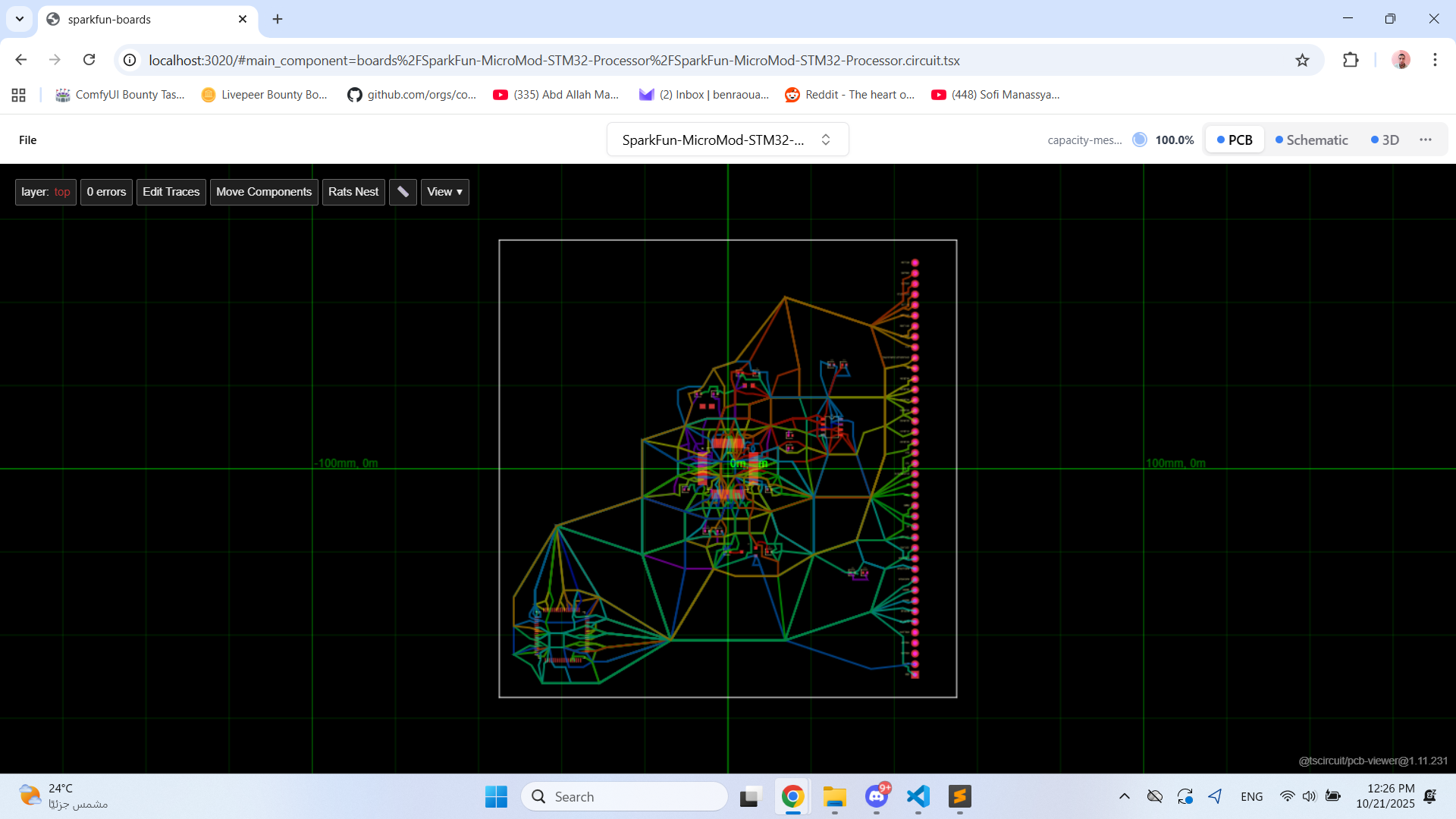Screen dimensions: 1456x819
Task: Bookmark this page with star icon
Action: point(1302,60)
